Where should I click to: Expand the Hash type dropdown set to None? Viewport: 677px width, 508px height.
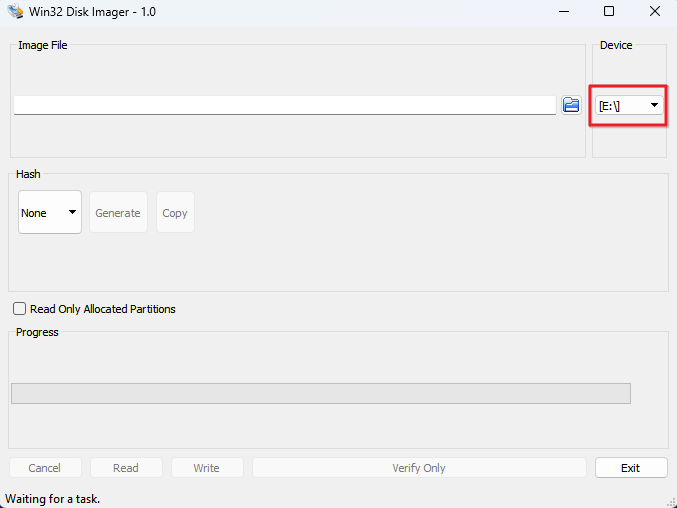tap(50, 212)
